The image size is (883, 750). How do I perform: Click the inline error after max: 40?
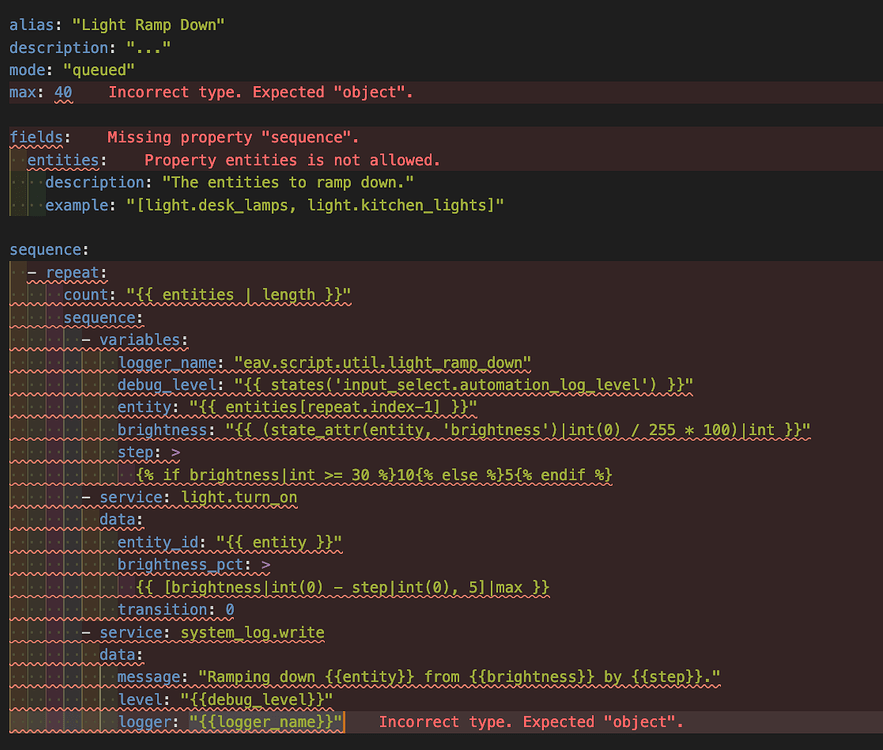(x=261, y=92)
